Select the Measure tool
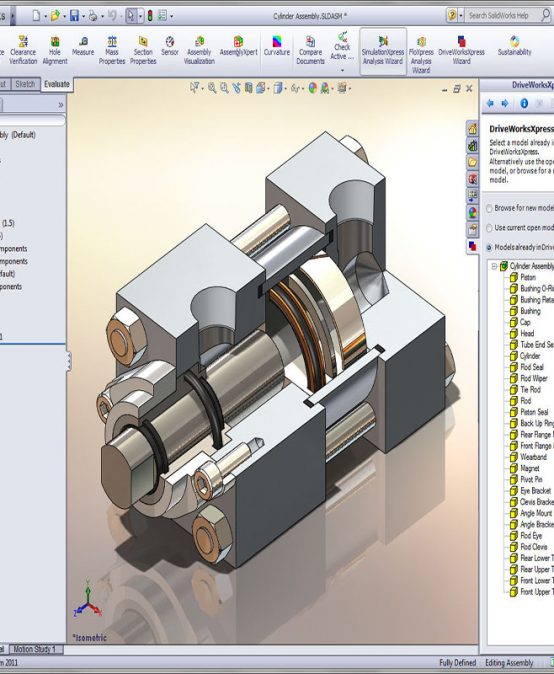The height and width of the screenshot is (674, 554). pyautogui.click(x=83, y=46)
